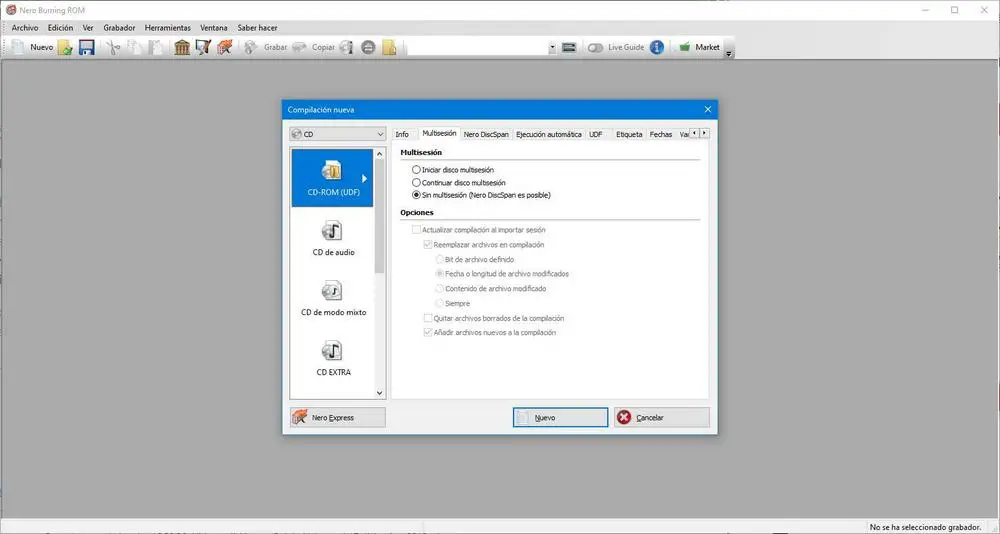The width and height of the screenshot is (1000, 534).
Task: Switch to the UDF tab
Action: (596, 135)
